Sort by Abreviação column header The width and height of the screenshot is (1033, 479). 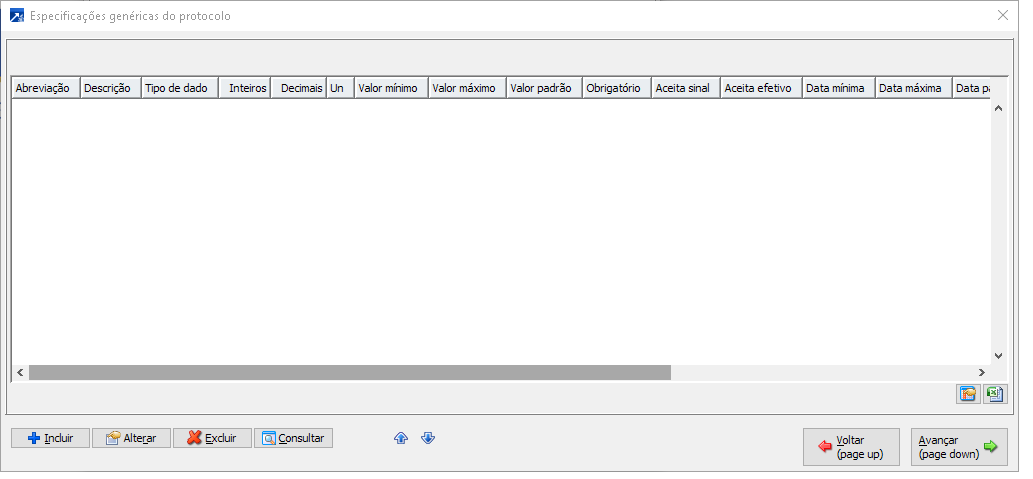pos(45,88)
